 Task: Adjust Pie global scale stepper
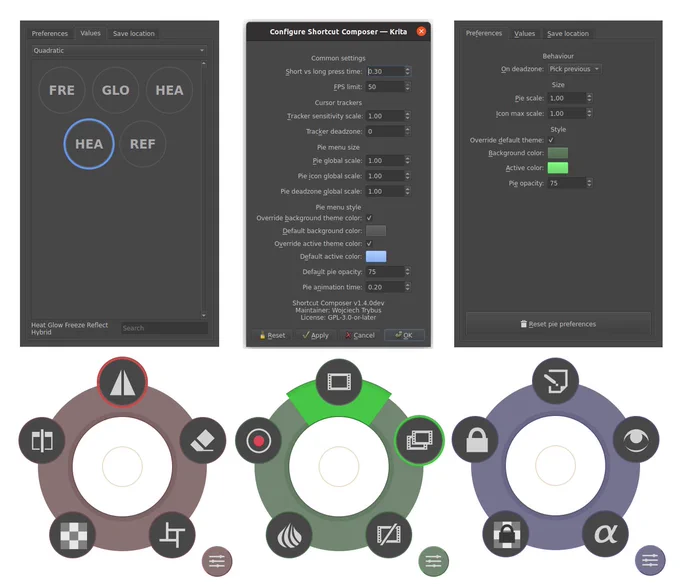pyautogui.click(x=407, y=160)
